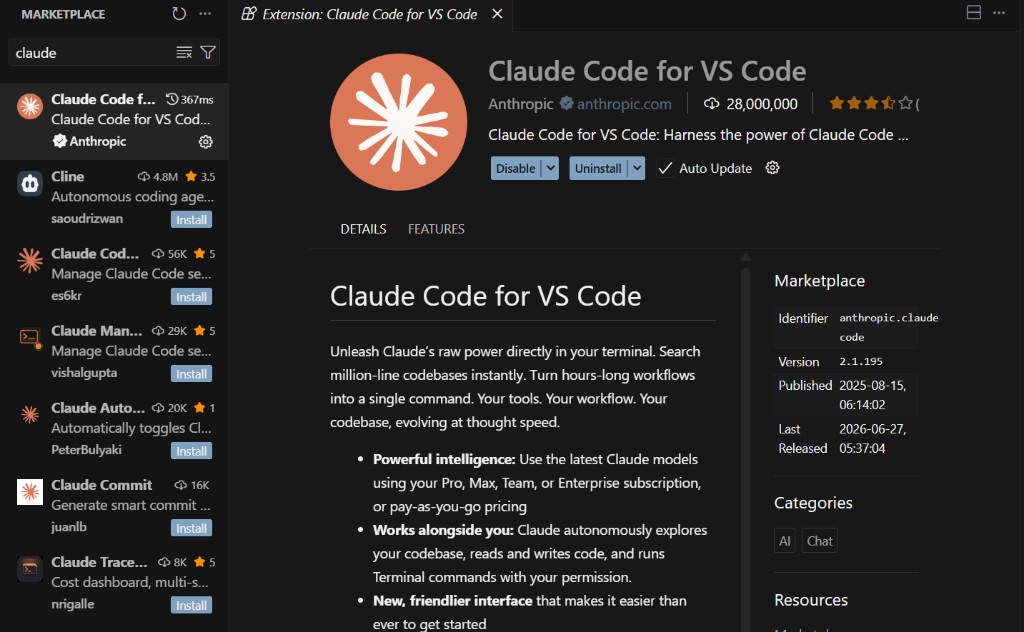Toggle the Auto Update checkbox
The image size is (1024, 632).
665,168
